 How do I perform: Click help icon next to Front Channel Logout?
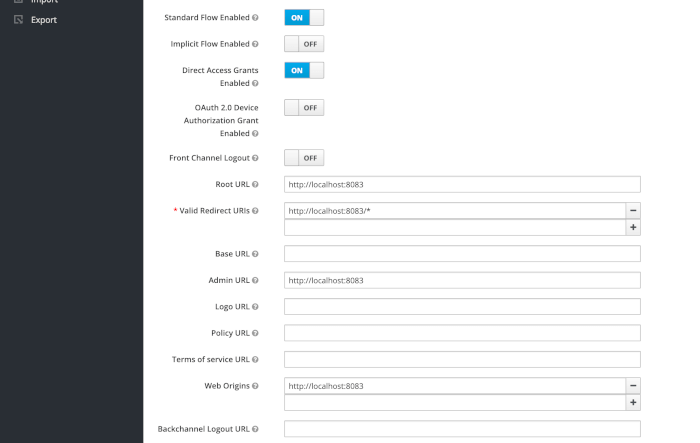pos(255,158)
